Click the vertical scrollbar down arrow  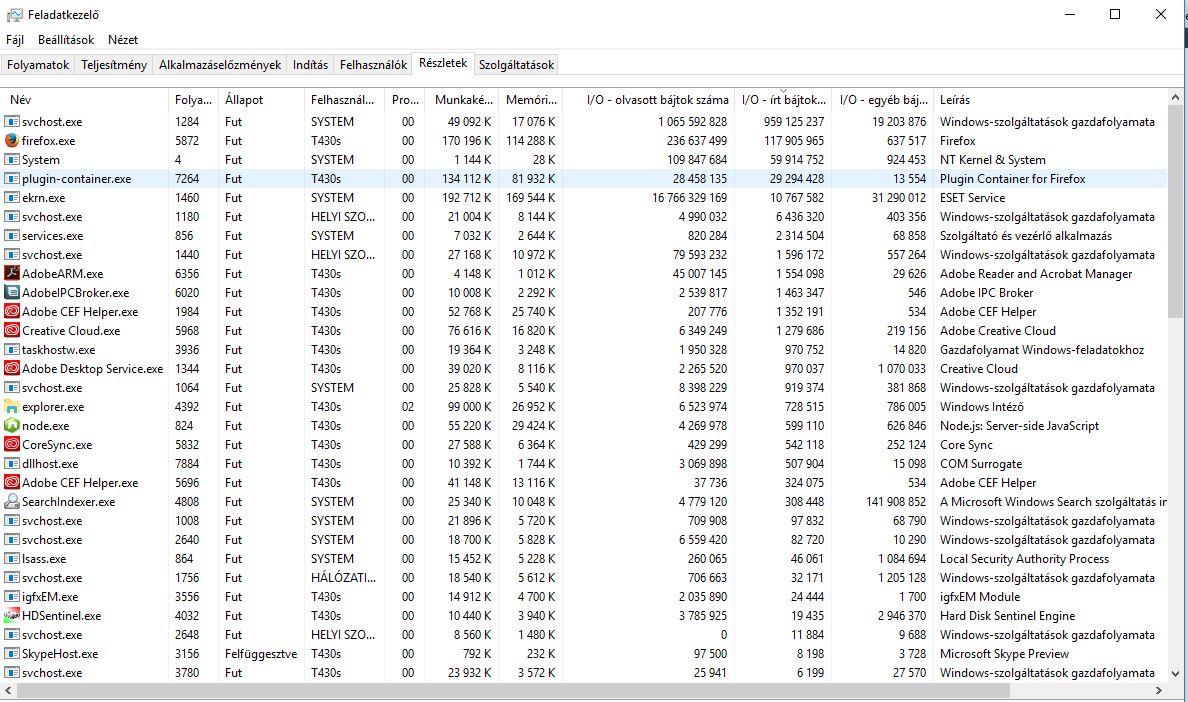[x=1175, y=673]
